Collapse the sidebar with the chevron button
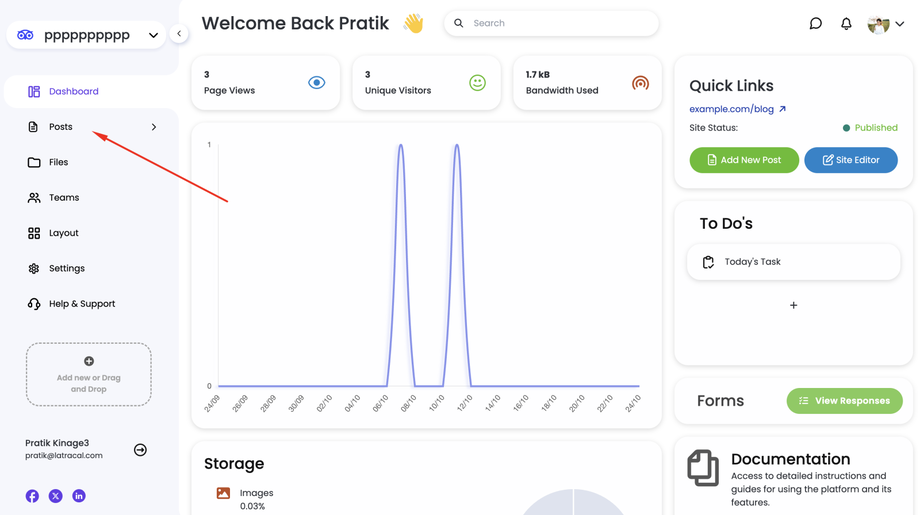 tap(179, 34)
